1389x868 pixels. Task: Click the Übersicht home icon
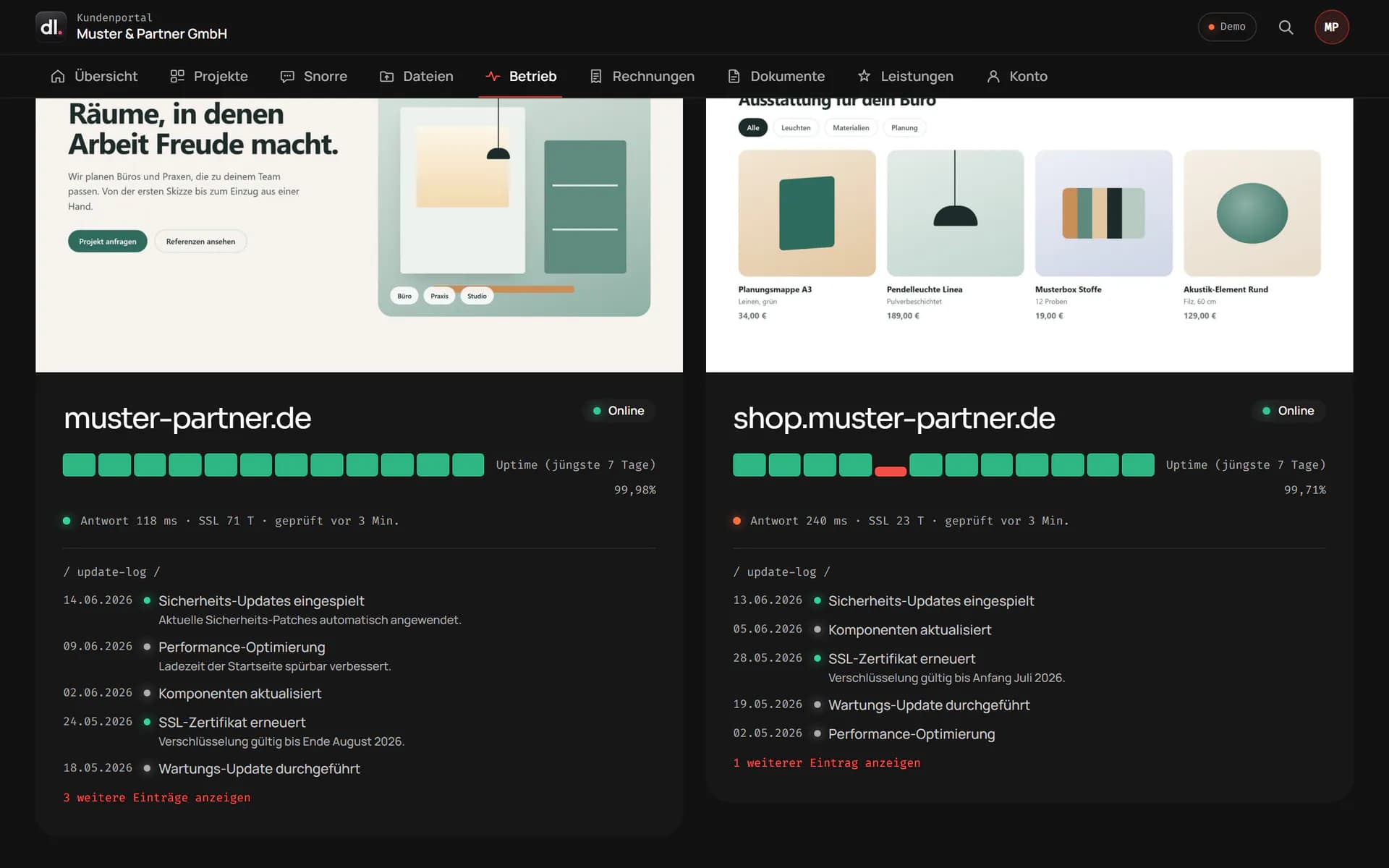[58, 76]
